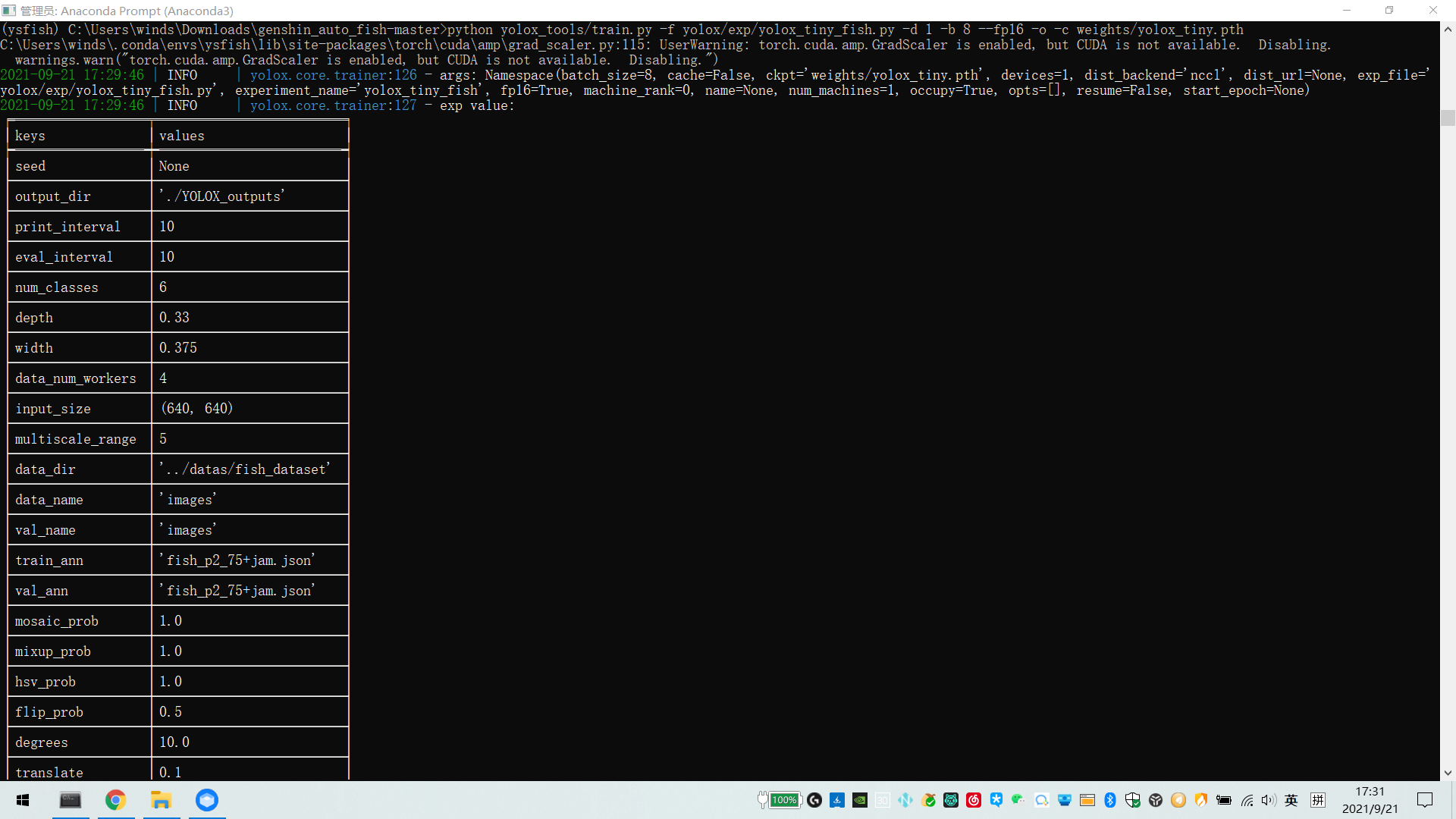This screenshot has width=1456, height=819.
Task: Open the Windows Start menu
Action: pos(23,800)
